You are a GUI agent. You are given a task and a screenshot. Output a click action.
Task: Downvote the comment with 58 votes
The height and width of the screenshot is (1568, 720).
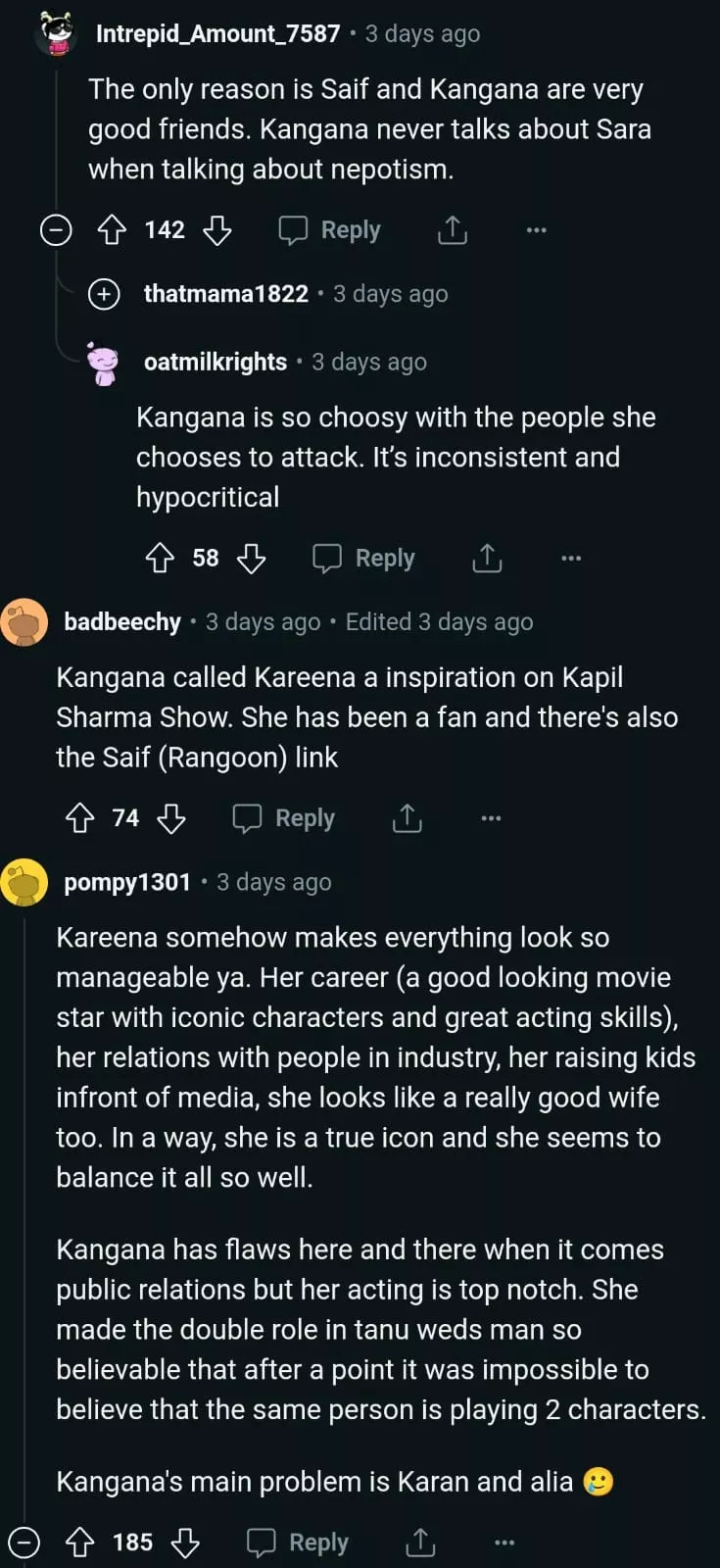click(x=252, y=559)
